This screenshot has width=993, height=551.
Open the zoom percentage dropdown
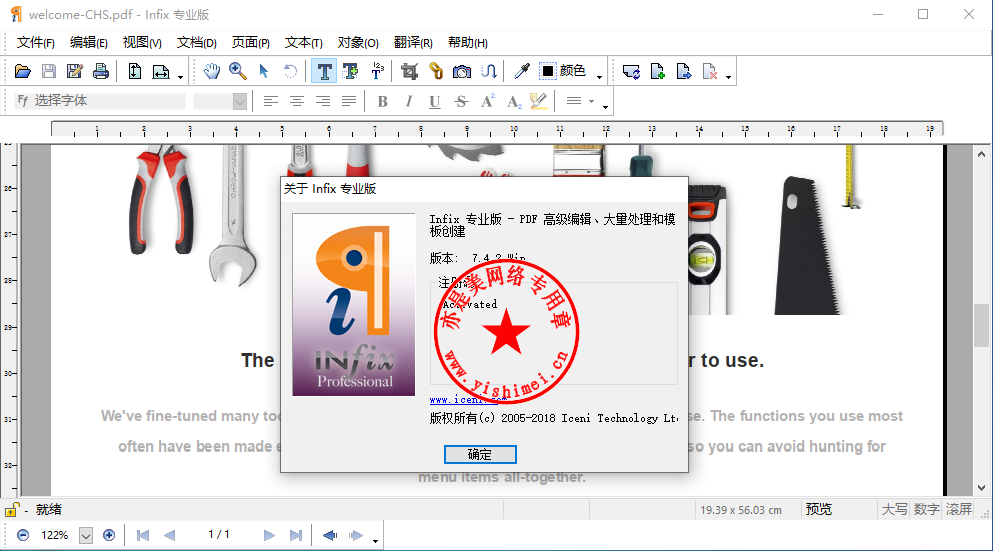point(85,536)
